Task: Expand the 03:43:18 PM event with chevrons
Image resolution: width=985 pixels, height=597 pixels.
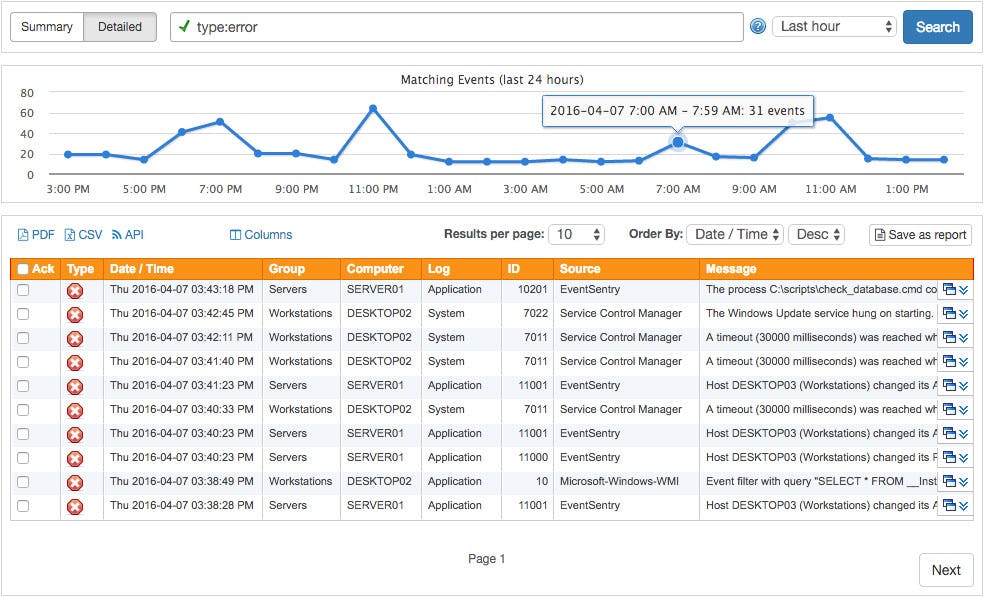Action: tap(964, 290)
